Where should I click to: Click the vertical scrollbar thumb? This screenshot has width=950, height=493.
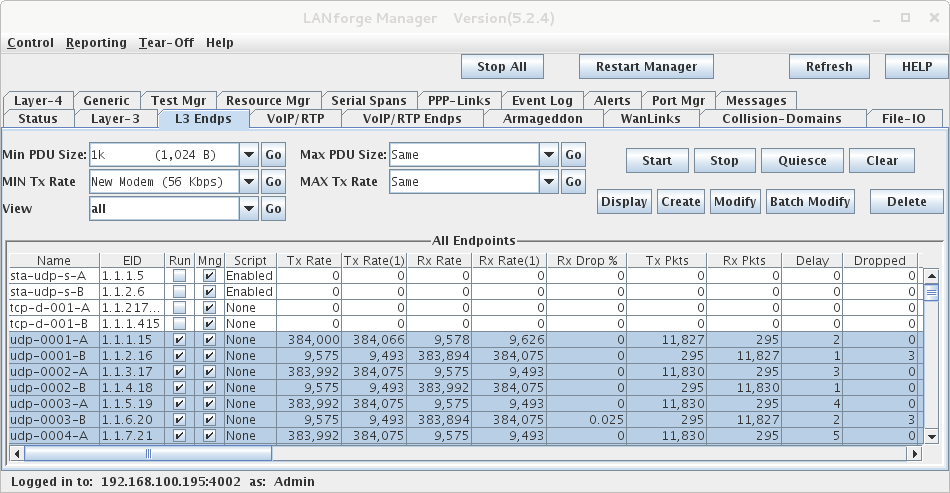pos(931,293)
